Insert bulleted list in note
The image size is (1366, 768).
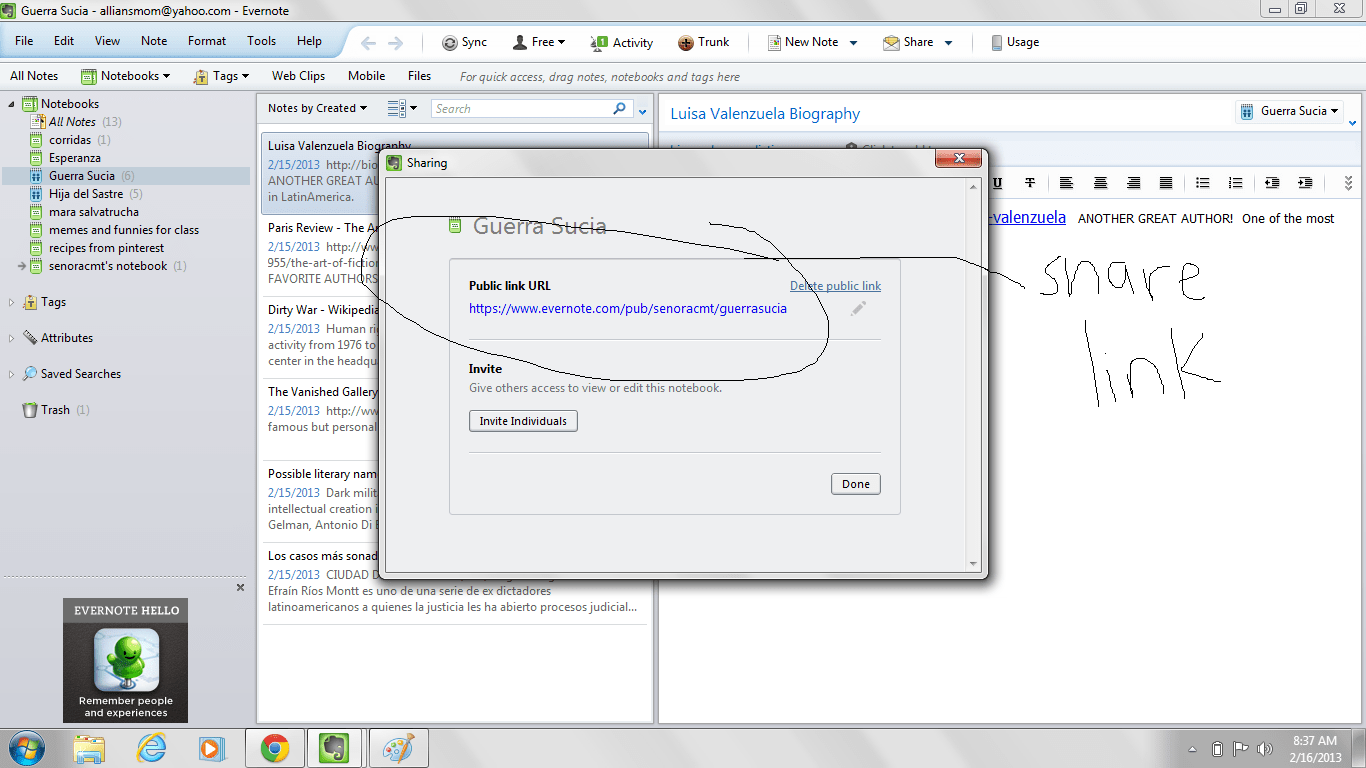(x=1203, y=183)
